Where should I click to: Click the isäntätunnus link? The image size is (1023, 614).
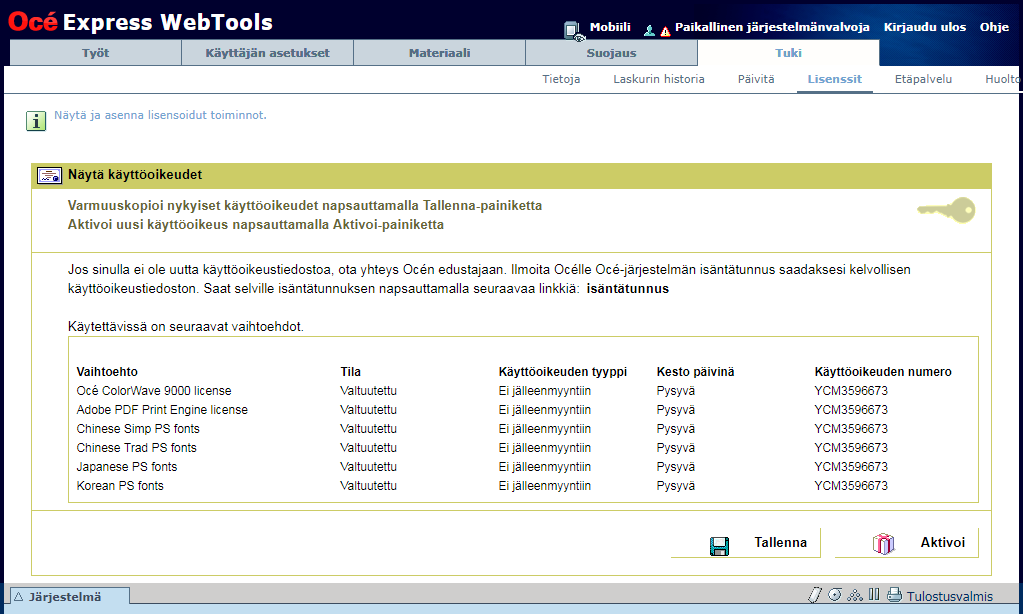628,288
